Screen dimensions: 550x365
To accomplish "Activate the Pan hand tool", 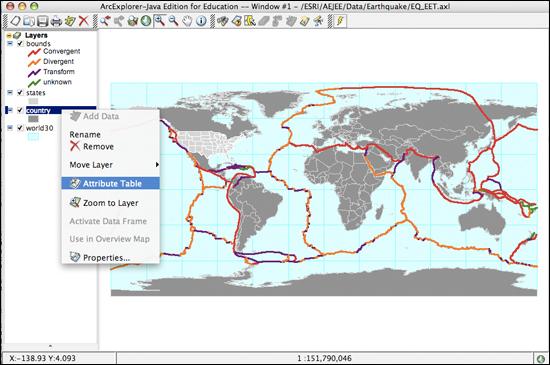I will pyautogui.click(x=187, y=21).
